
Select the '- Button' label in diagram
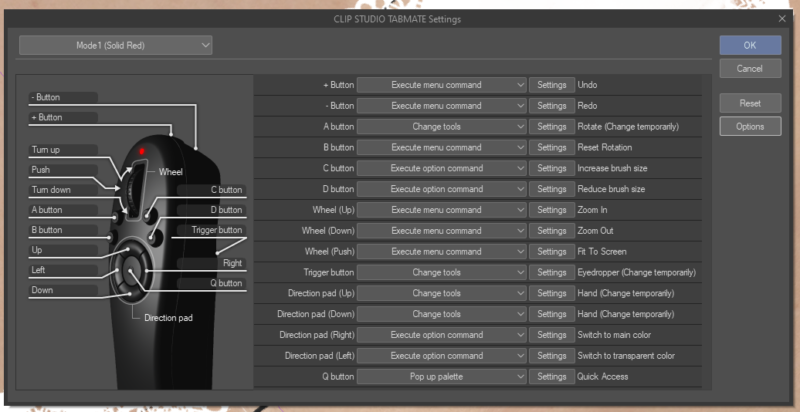click(63, 97)
